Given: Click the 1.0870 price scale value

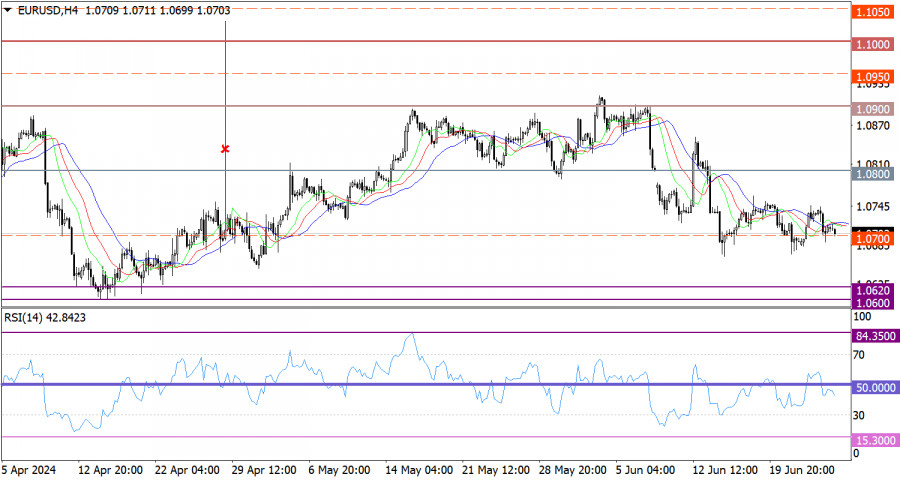Looking at the screenshot, I should tap(872, 126).
